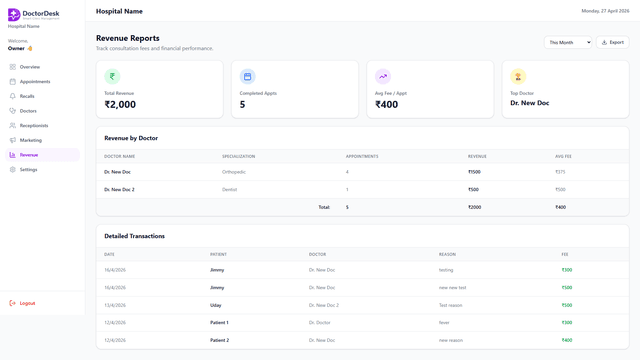The image size is (640, 360).
Task: Click the waving hand emoji beside Owner
Action: click(x=30, y=49)
